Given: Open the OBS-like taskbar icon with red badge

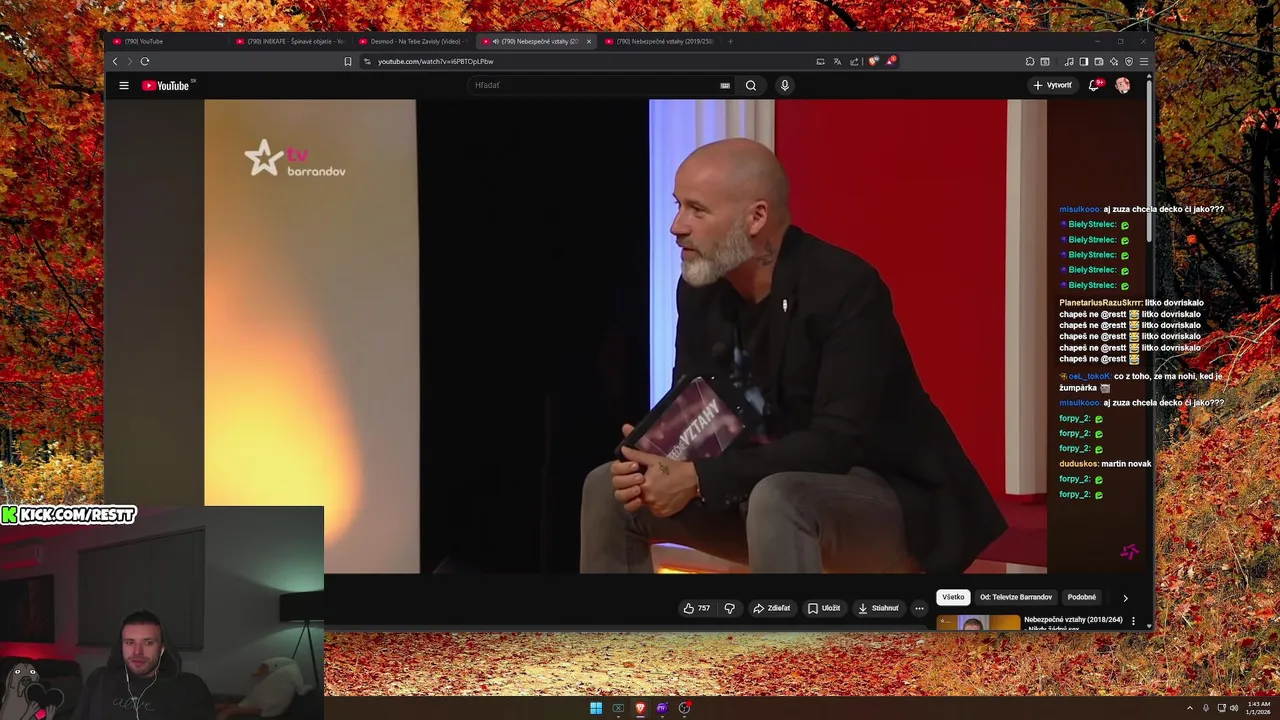Looking at the screenshot, I should coord(685,708).
